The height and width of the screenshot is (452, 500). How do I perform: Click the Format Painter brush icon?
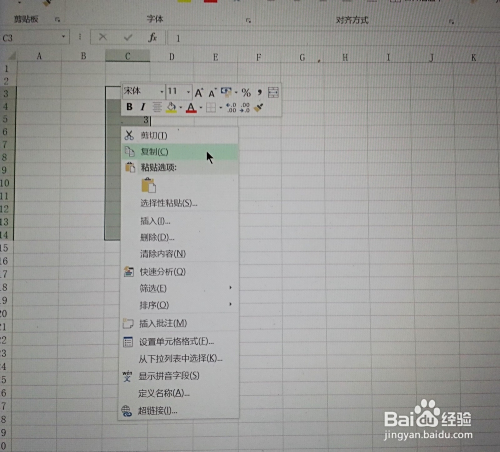(259, 107)
